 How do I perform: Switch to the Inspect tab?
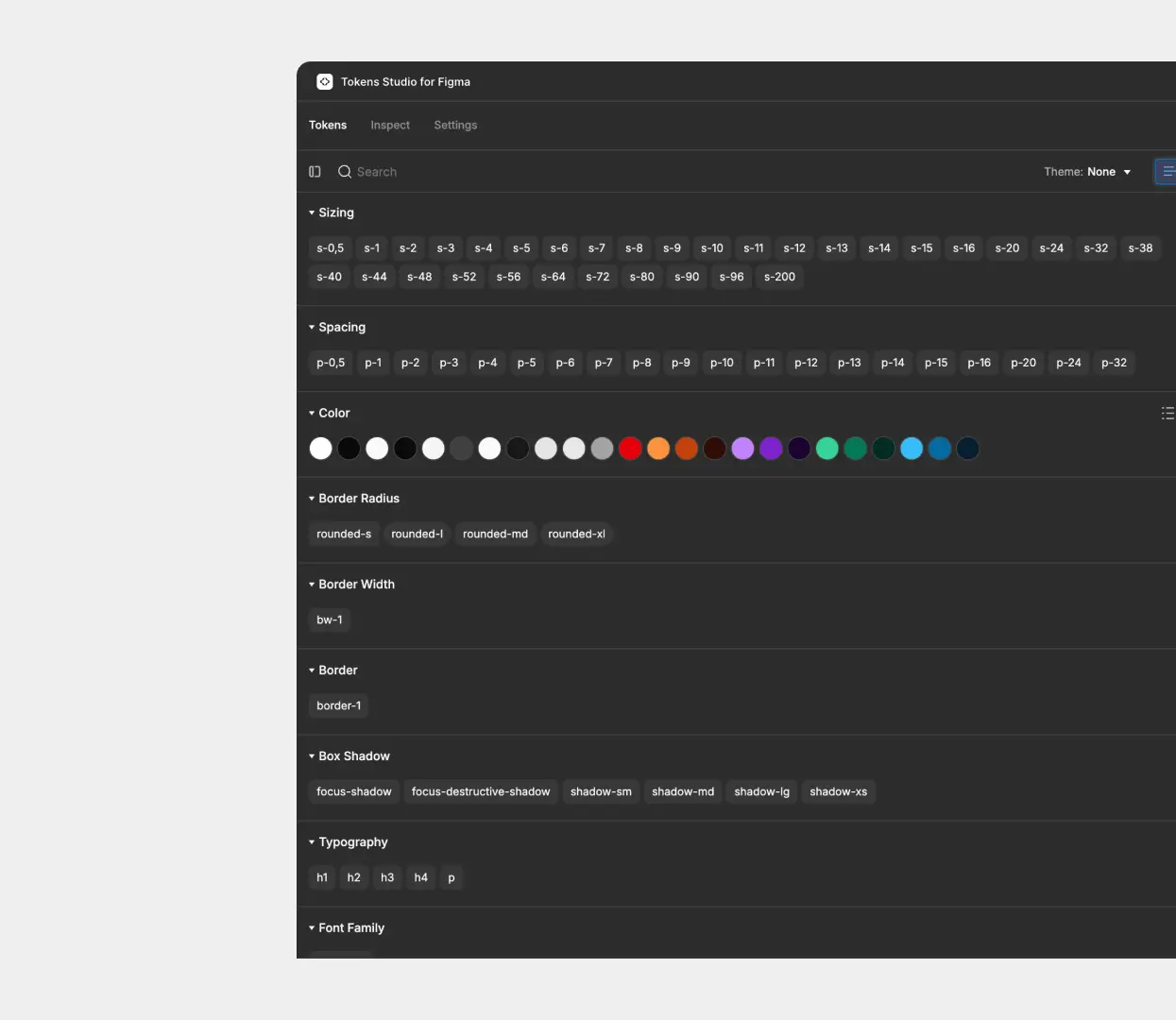pyautogui.click(x=390, y=125)
